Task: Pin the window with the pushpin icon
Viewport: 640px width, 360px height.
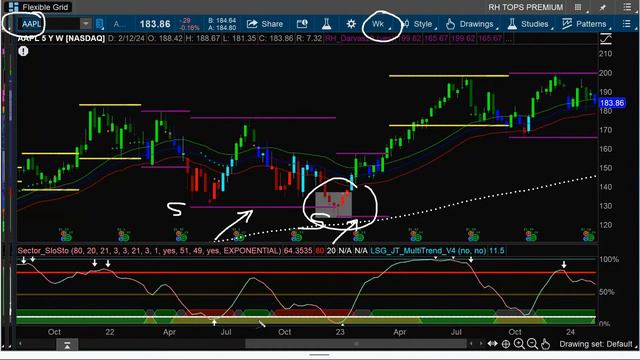Action: tap(602, 7)
